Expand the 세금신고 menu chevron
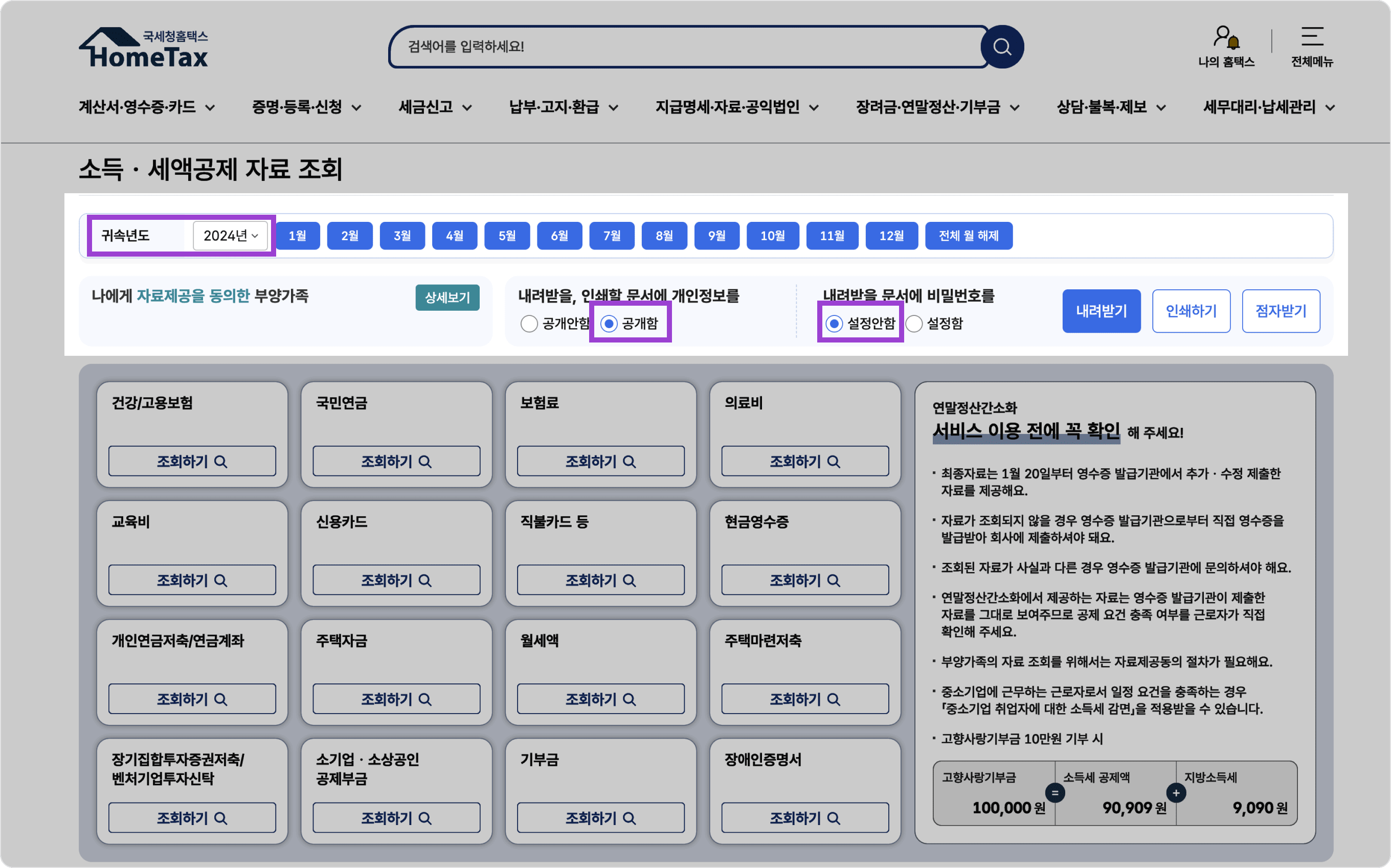Screen dimensions: 1391x868 pyautogui.click(x=467, y=108)
